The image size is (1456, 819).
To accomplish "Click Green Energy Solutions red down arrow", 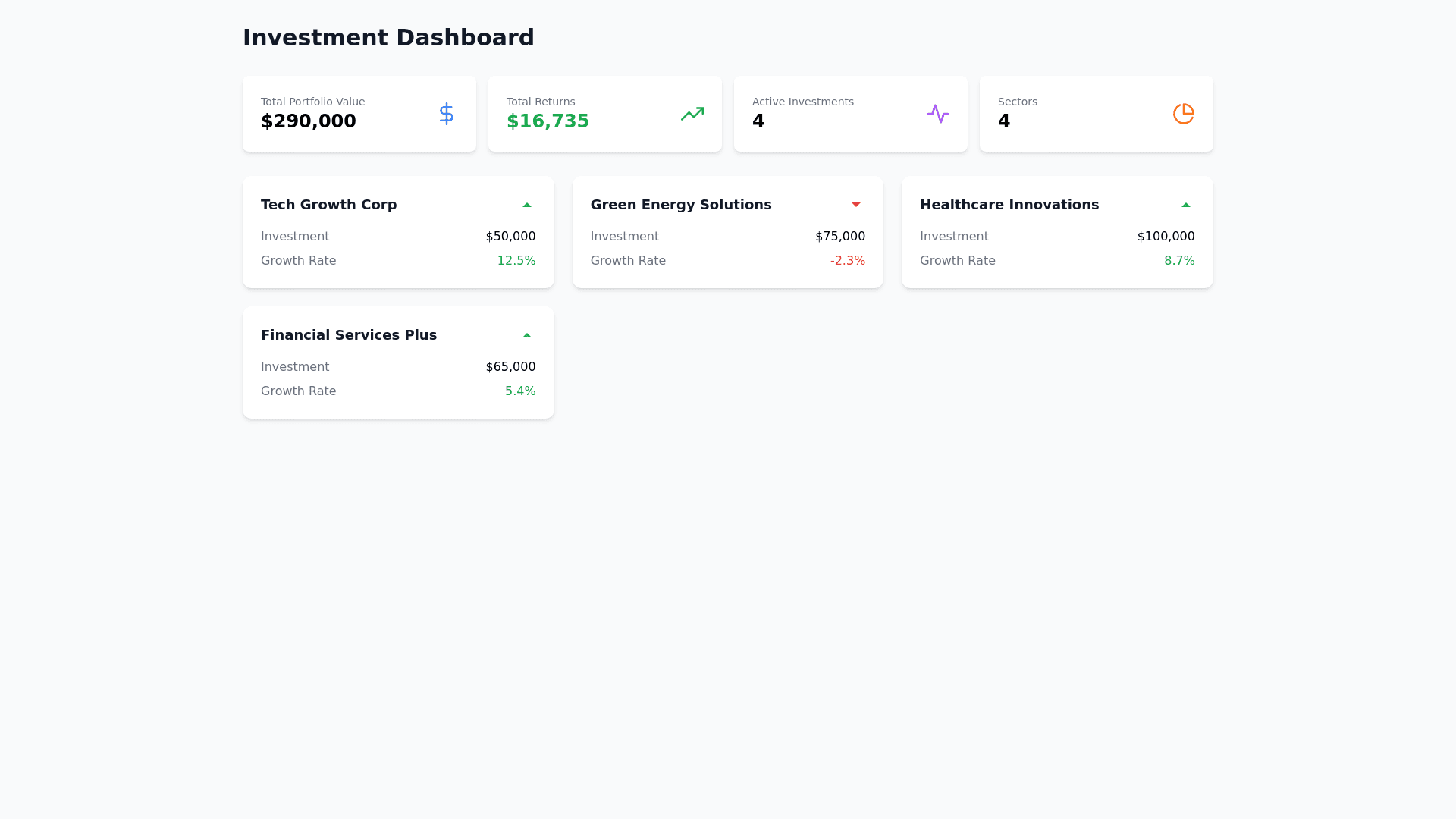I will 856,205.
